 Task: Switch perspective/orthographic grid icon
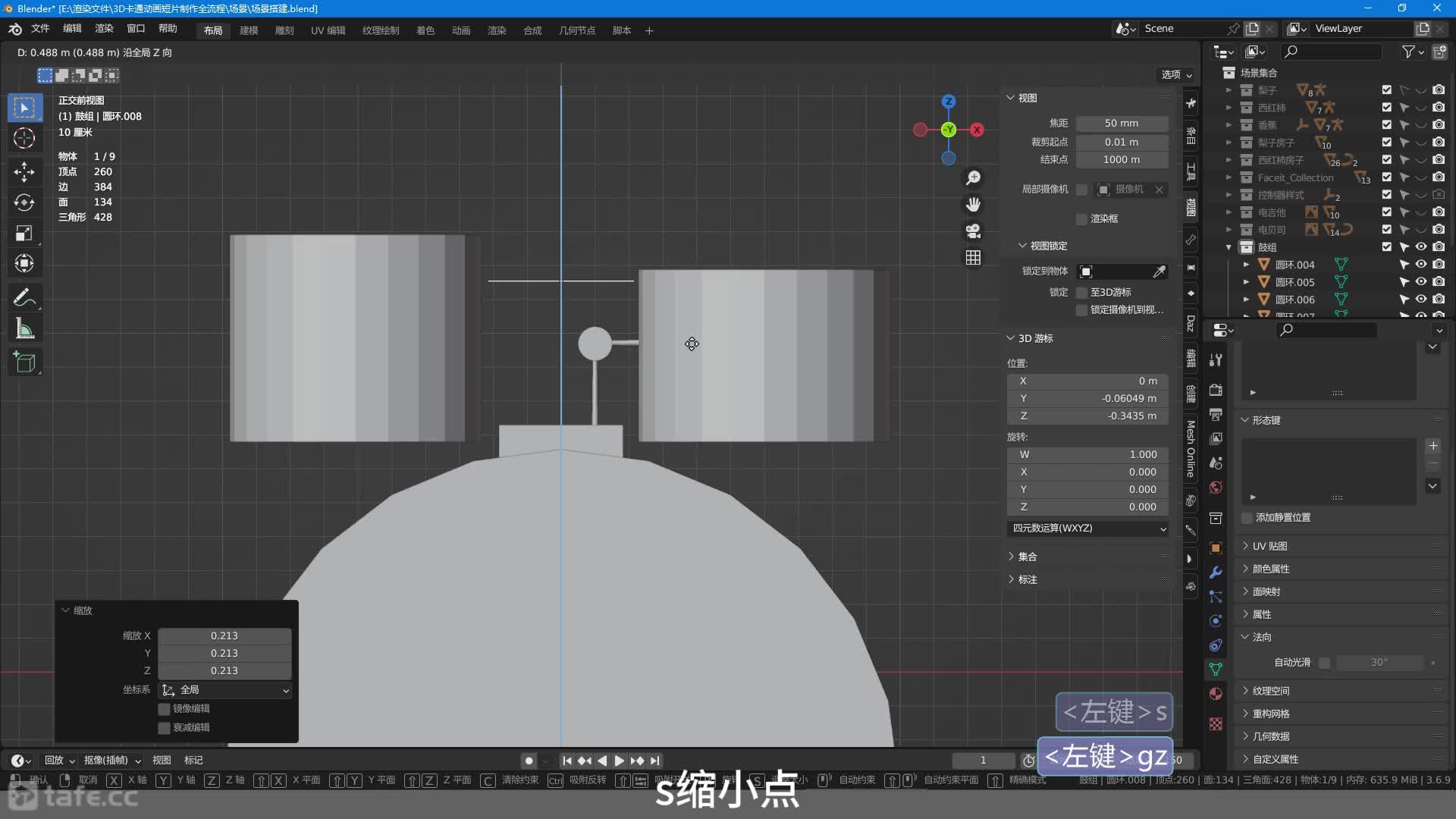coord(973,258)
